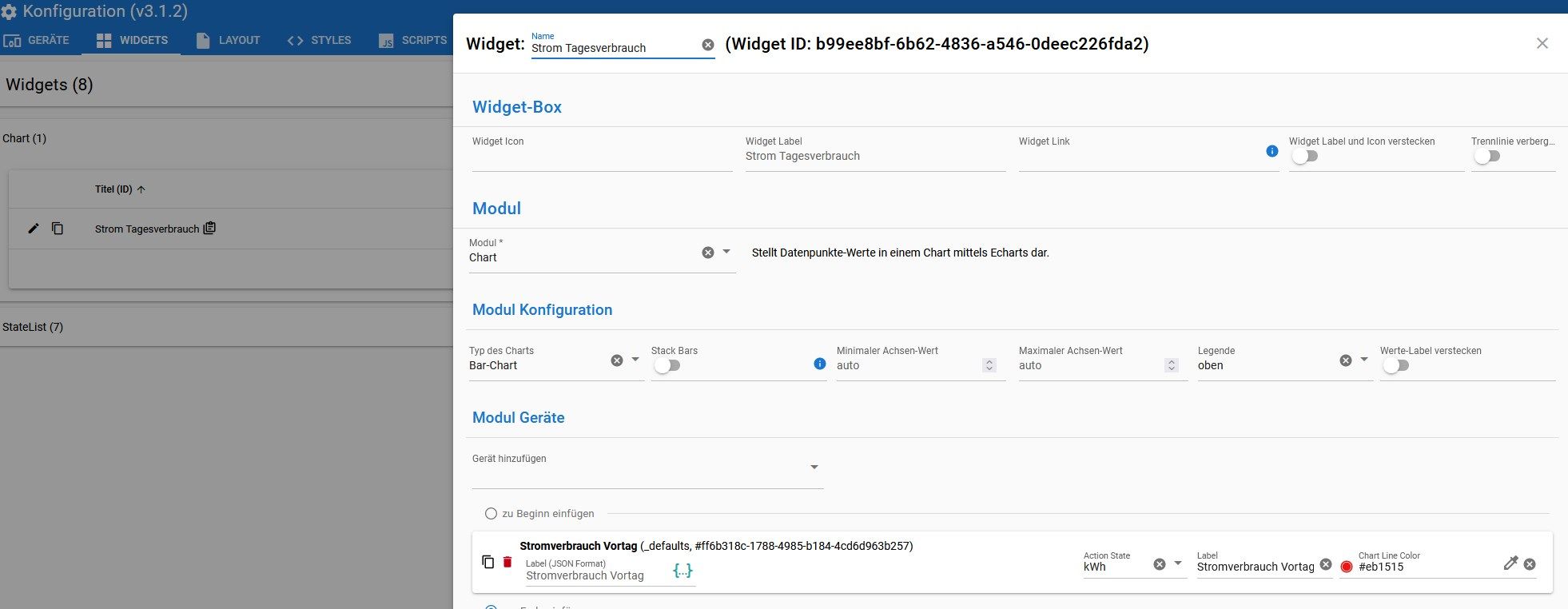
Task: Click the red Chart Line Color swatch
Action: [x=1347, y=567]
